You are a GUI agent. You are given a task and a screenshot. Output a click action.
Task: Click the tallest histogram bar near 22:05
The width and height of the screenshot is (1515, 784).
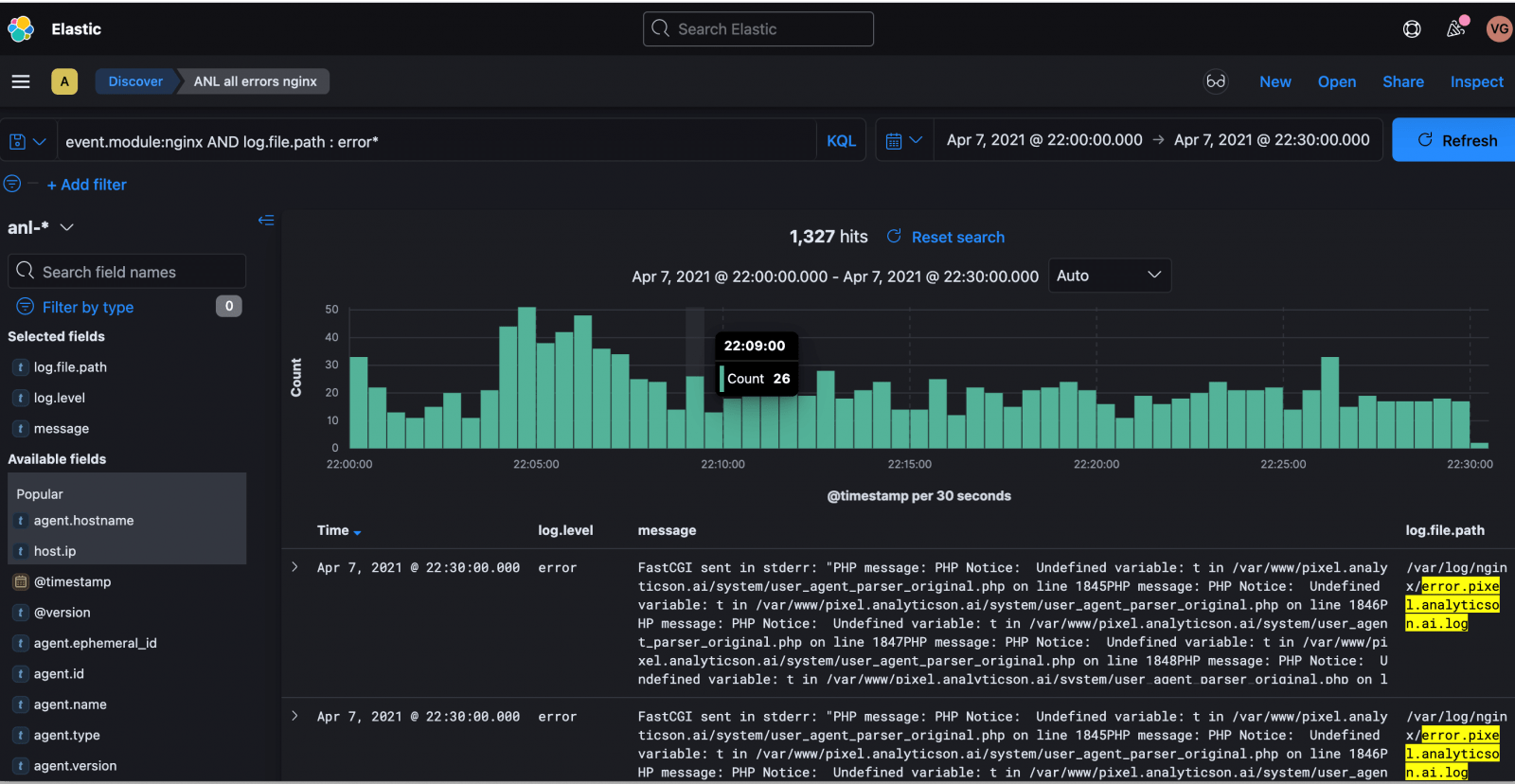[x=526, y=377]
